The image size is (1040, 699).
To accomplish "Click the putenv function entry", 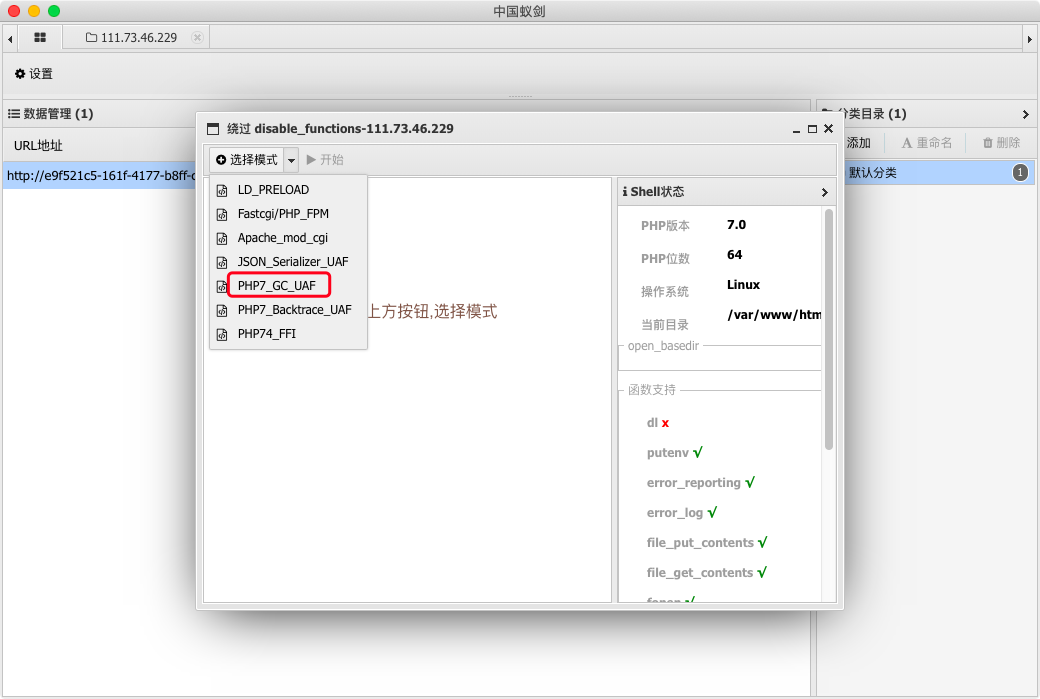I will 675,452.
